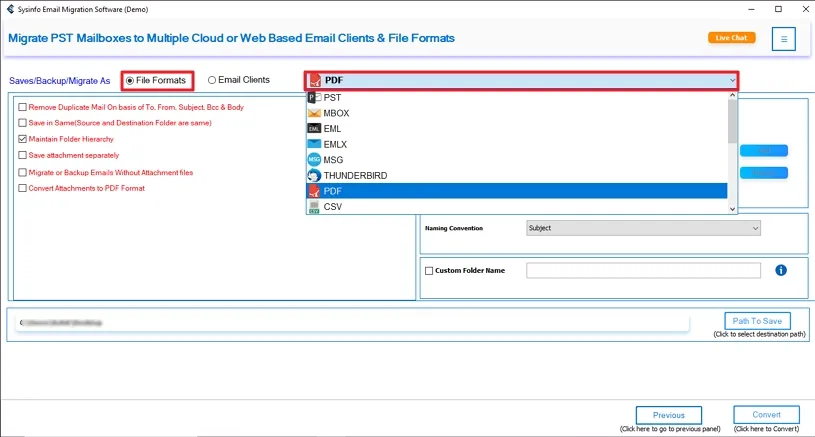Click the Convert button
Viewport: 815px width, 437px height.
pos(766,415)
